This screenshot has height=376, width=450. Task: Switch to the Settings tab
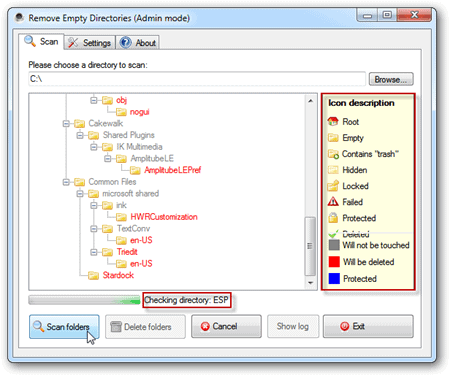click(x=90, y=43)
